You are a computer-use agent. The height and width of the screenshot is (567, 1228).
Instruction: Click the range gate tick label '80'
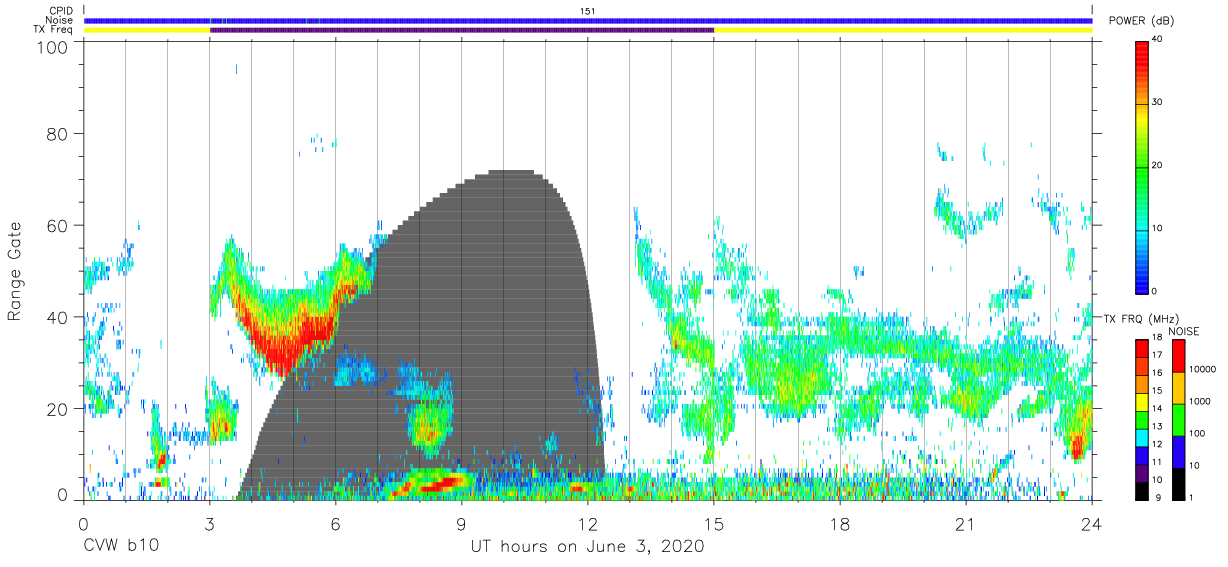[56, 133]
